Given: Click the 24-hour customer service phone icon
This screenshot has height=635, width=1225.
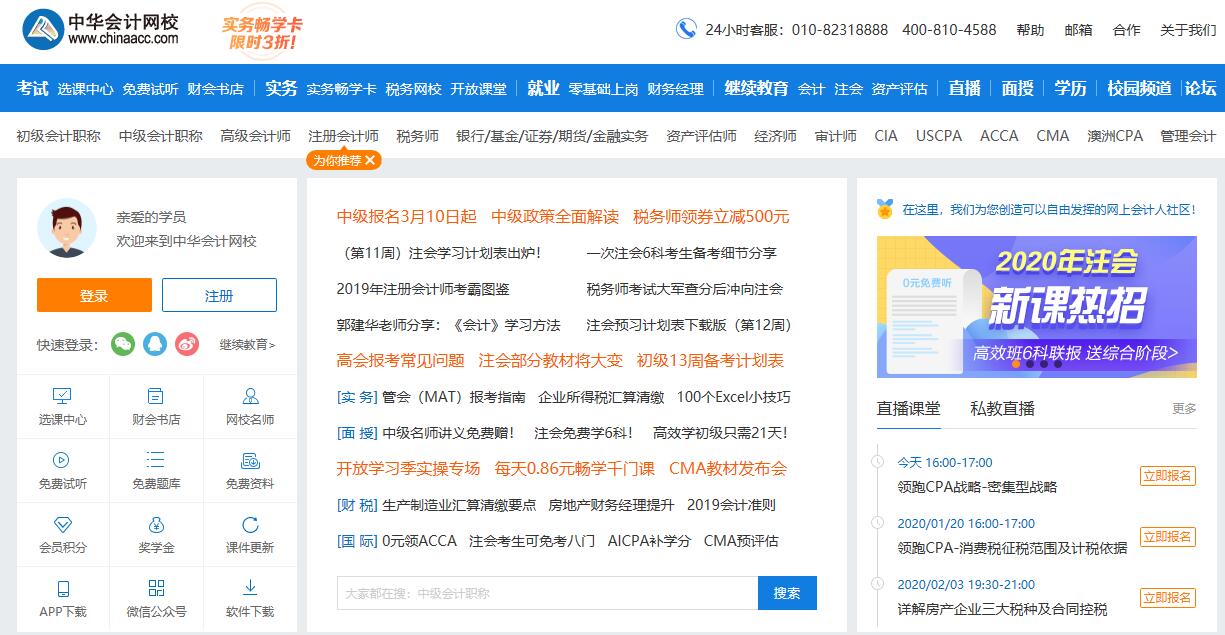Looking at the screenshot, I should (x=686, y=29).
